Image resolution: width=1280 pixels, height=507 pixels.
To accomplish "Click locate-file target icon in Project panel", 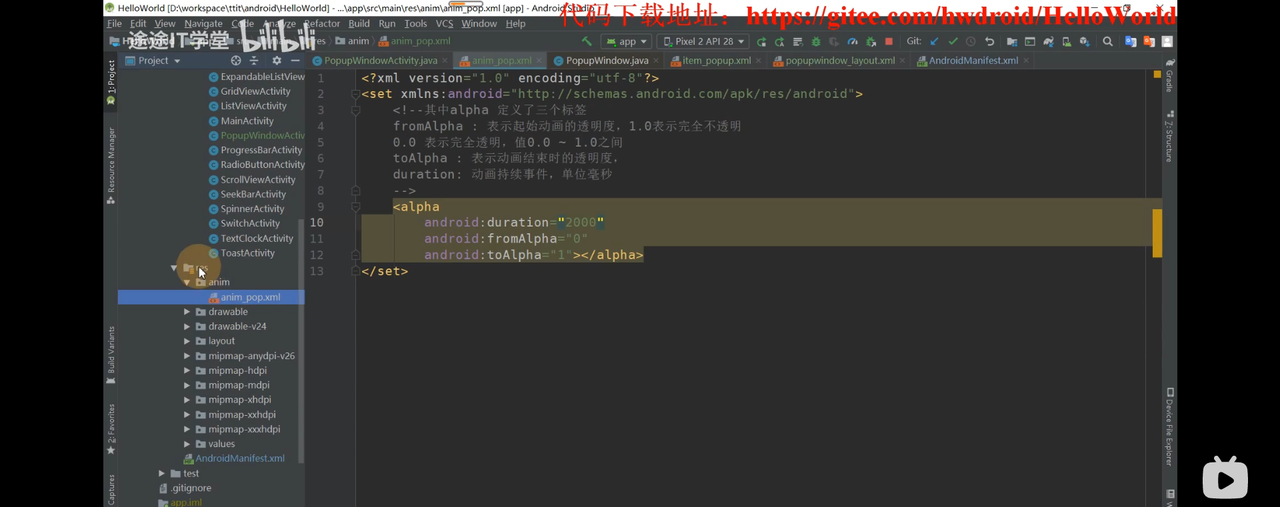I will tap(236, 60).
